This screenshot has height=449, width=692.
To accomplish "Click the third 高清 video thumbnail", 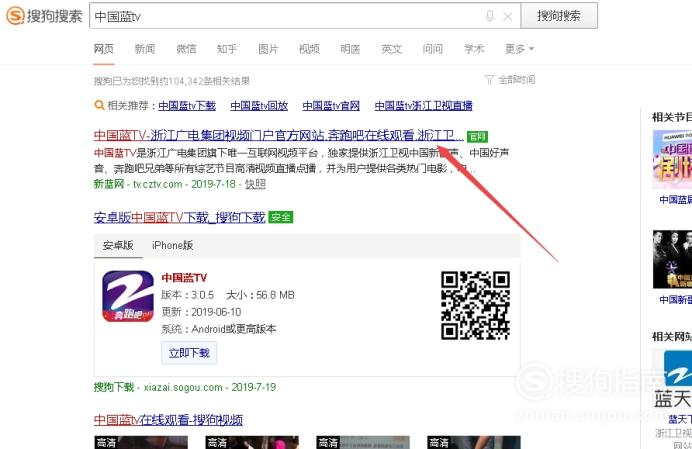I will pos(363,442).
